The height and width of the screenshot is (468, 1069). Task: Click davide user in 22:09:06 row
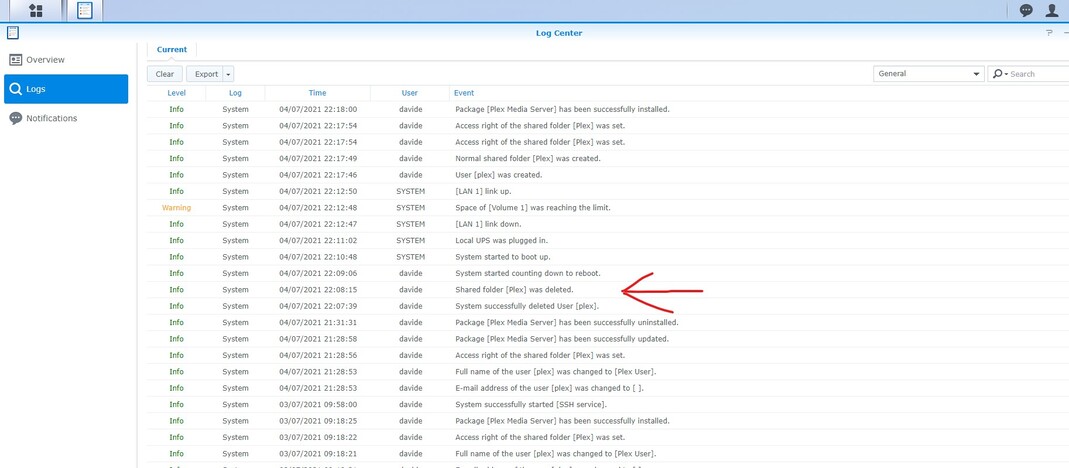410,273
